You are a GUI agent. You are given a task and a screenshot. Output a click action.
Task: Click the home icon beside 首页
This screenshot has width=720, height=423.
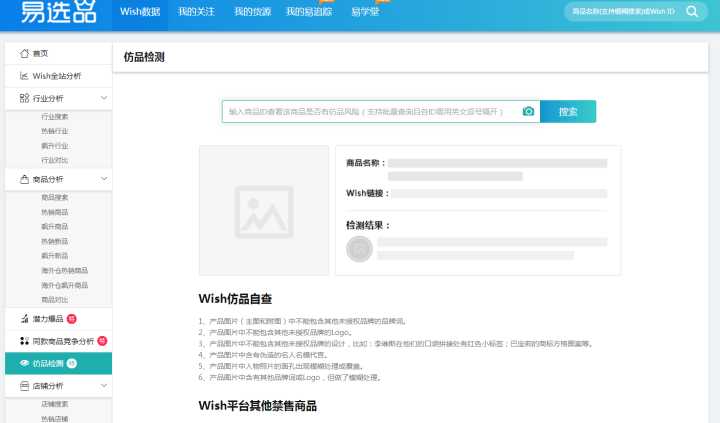[x=24, y=53]
